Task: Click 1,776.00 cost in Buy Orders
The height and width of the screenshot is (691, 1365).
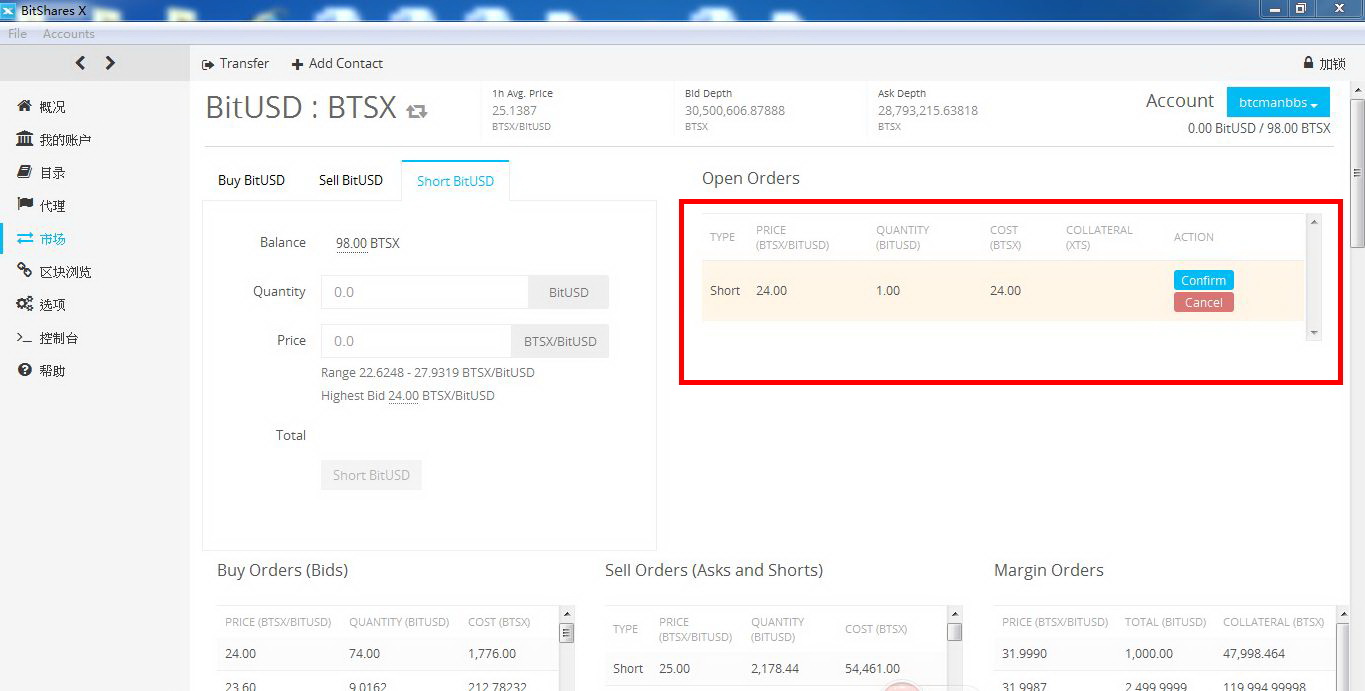Action: 492,653
